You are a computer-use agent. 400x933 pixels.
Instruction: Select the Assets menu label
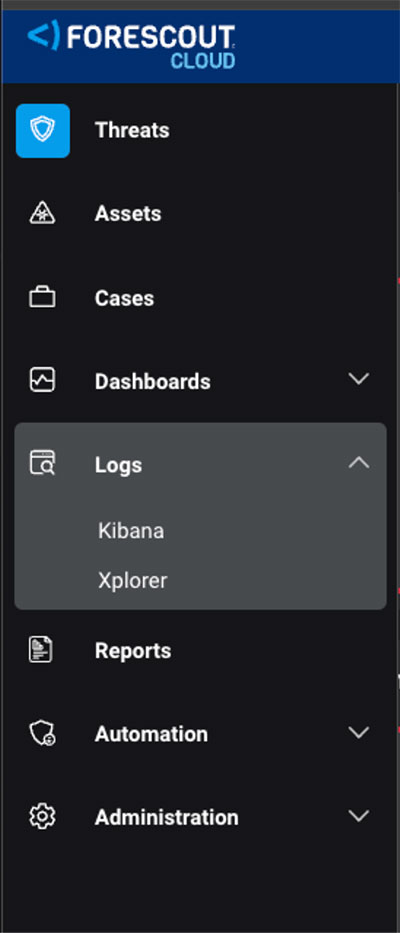128,214
